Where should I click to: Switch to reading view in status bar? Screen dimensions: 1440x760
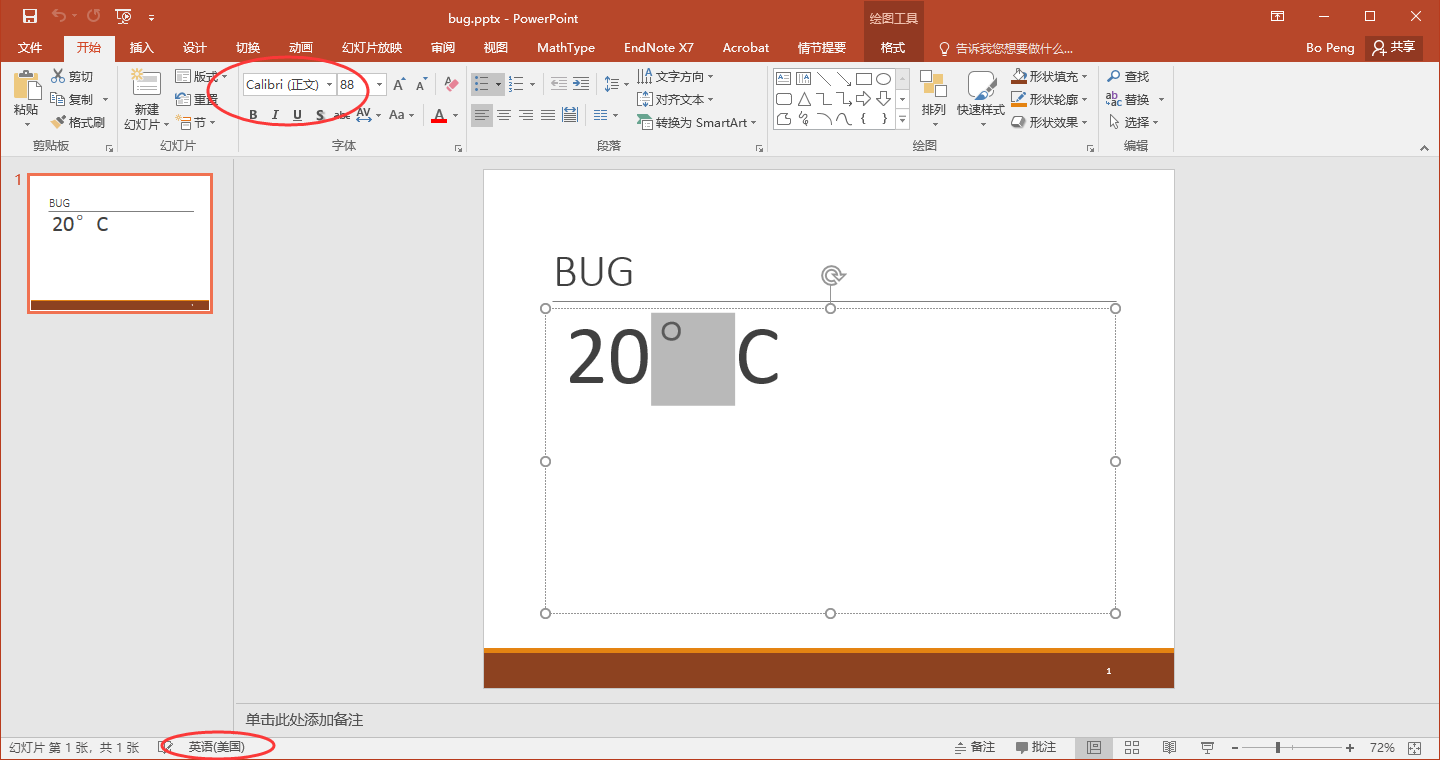tap(1169, 748)
